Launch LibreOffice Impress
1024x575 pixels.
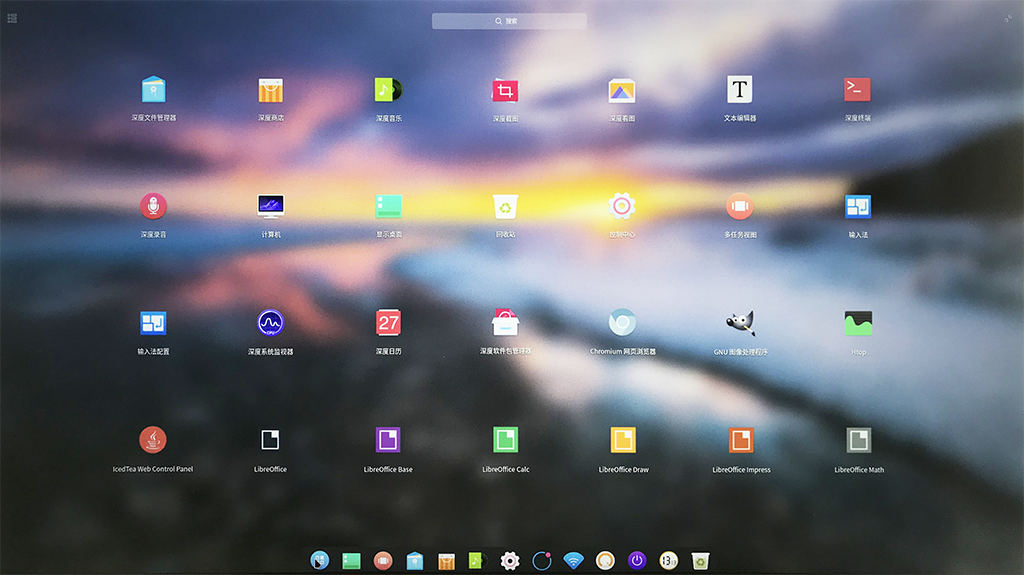[741, 440]
